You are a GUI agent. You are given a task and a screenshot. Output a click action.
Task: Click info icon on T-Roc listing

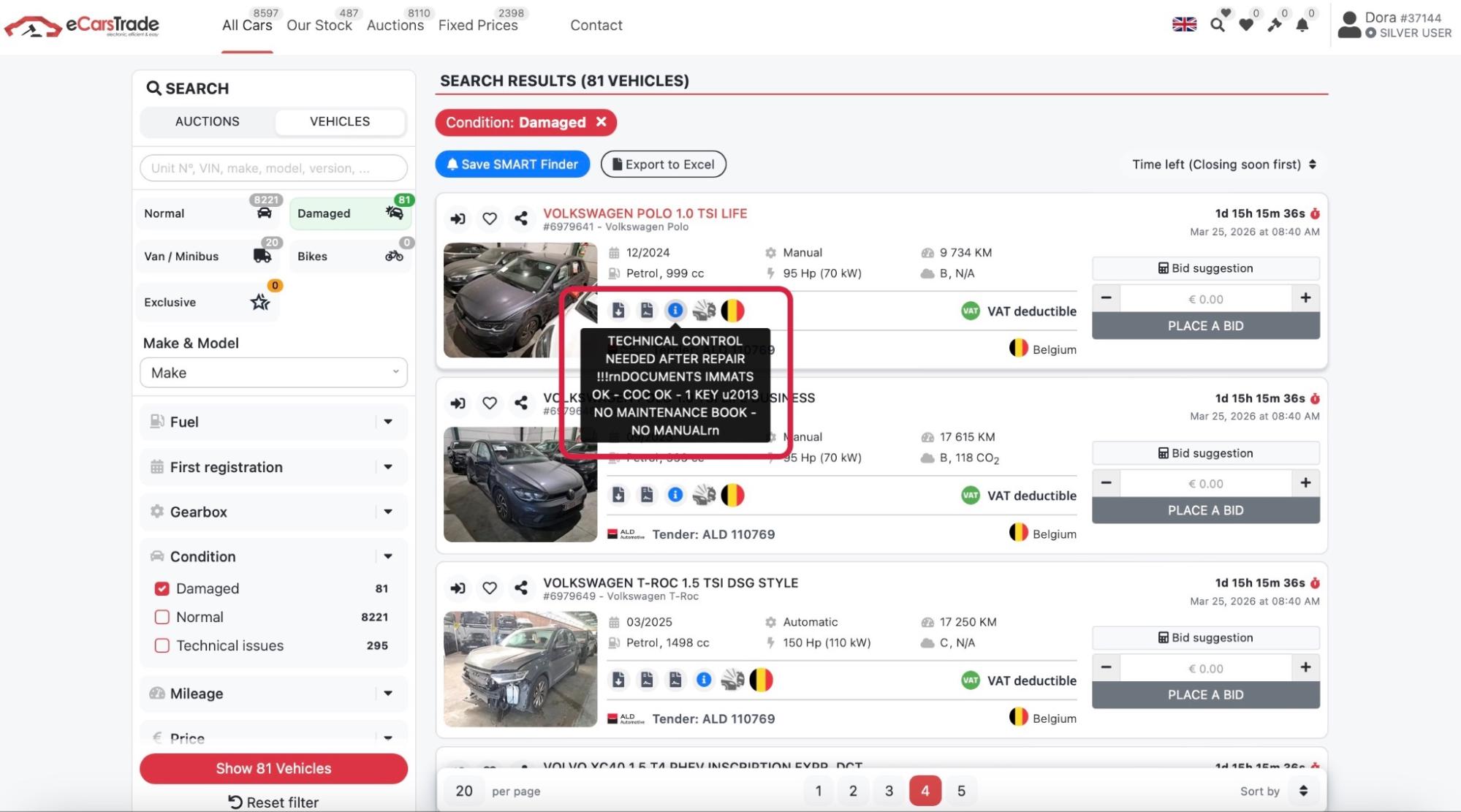(703, 680)
